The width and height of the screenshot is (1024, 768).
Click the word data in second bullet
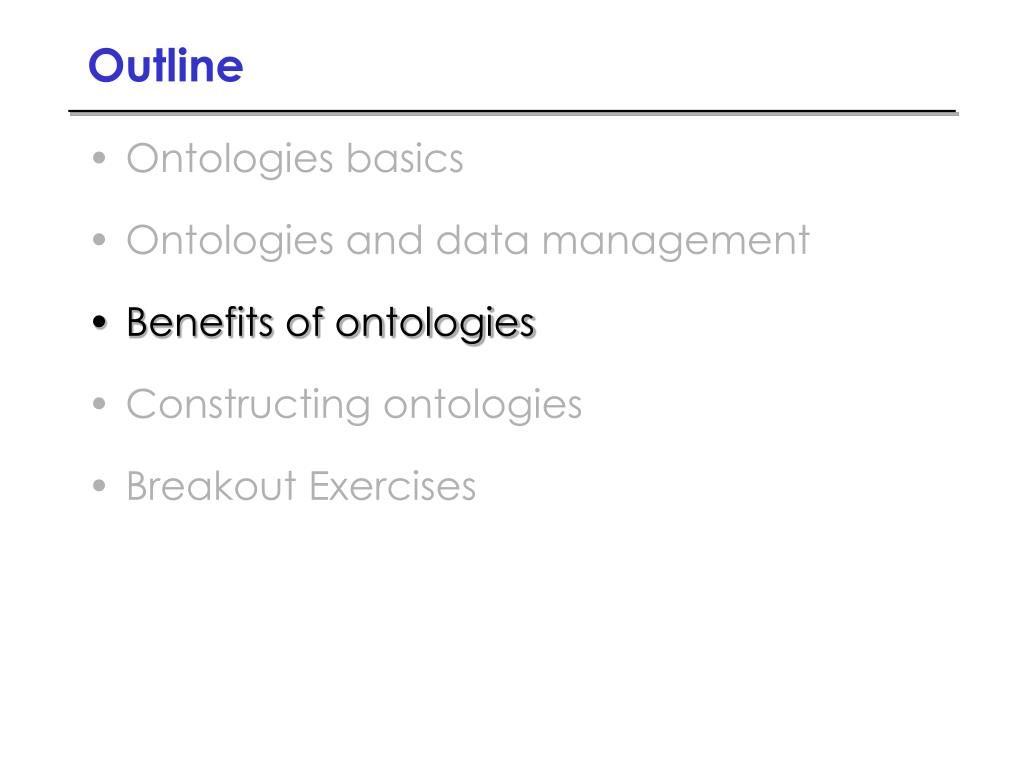click(483, 240)
